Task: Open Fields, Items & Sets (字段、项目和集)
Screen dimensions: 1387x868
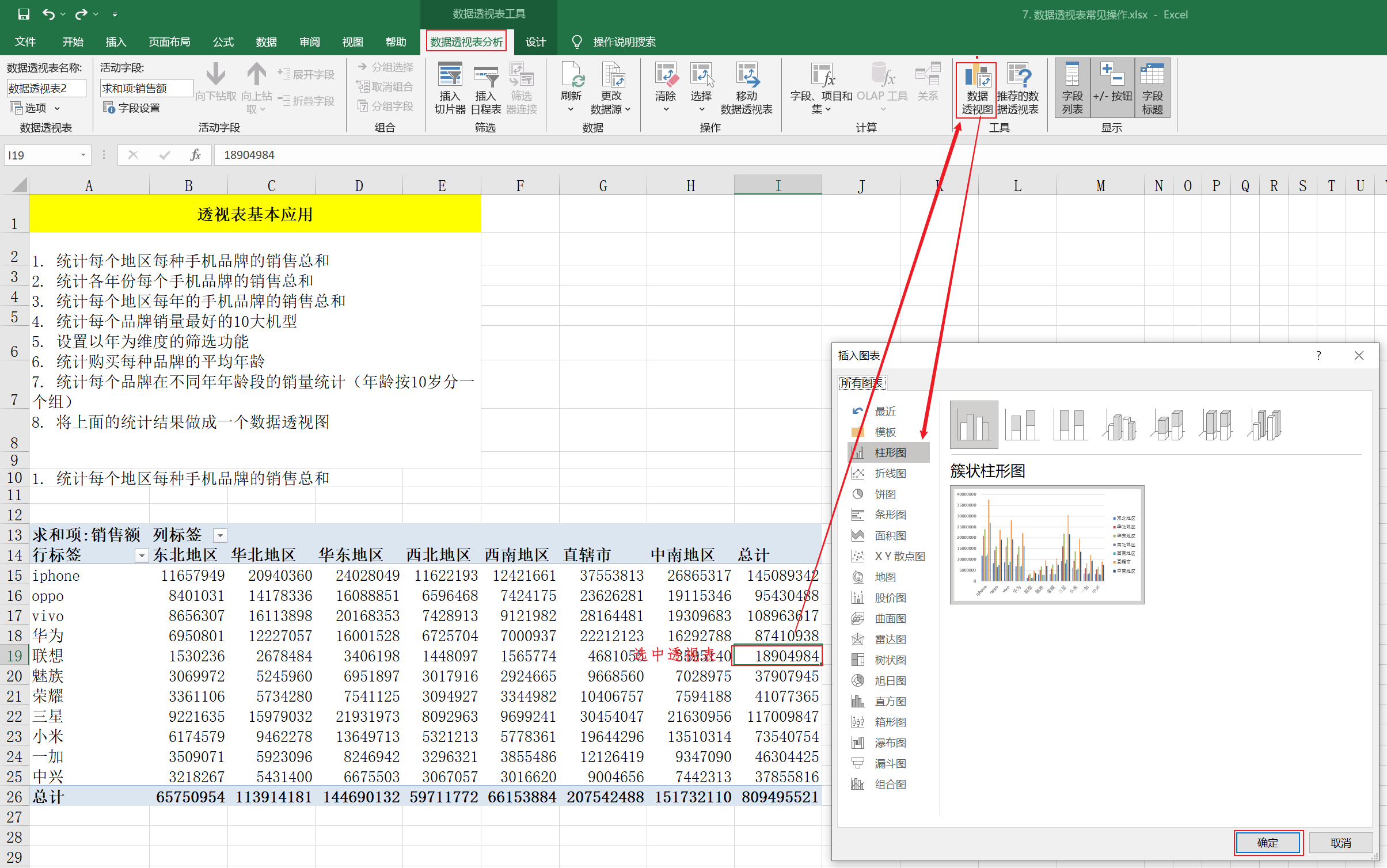Action: pos(821,88)
